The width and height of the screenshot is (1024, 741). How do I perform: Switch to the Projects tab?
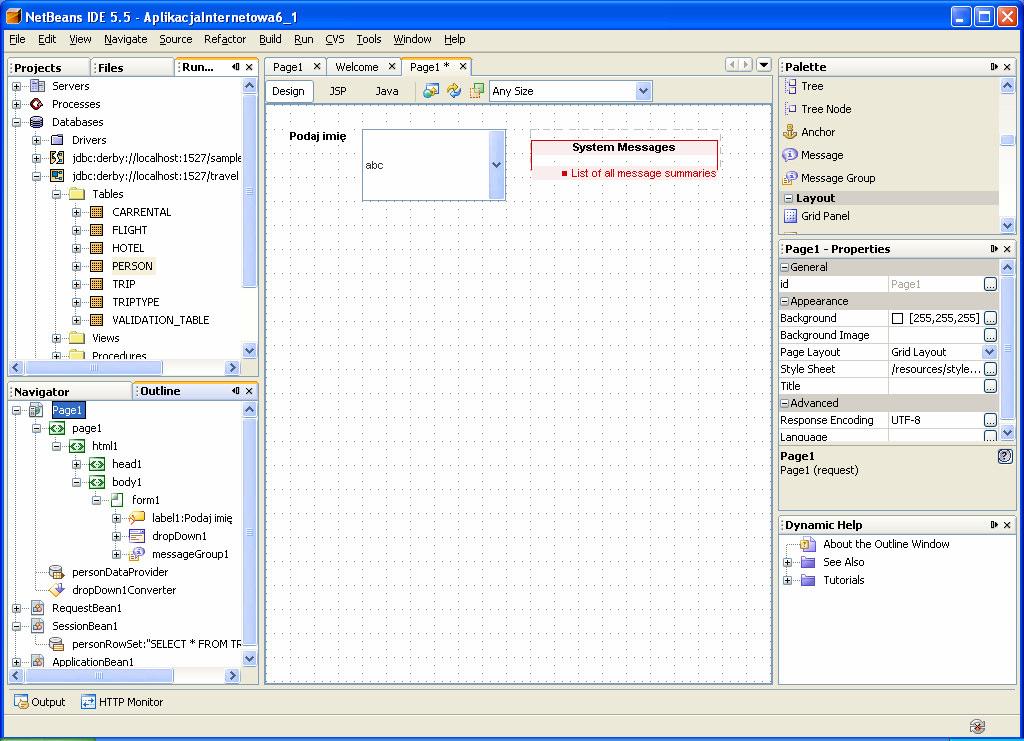pos(38,68)
